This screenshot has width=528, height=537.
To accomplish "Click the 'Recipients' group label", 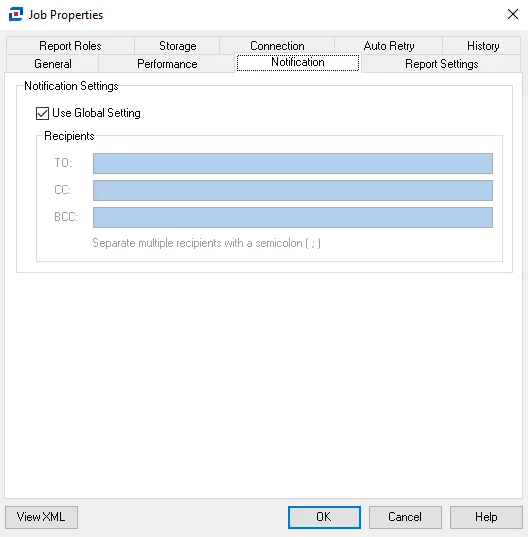I will [x=69, y=136].
